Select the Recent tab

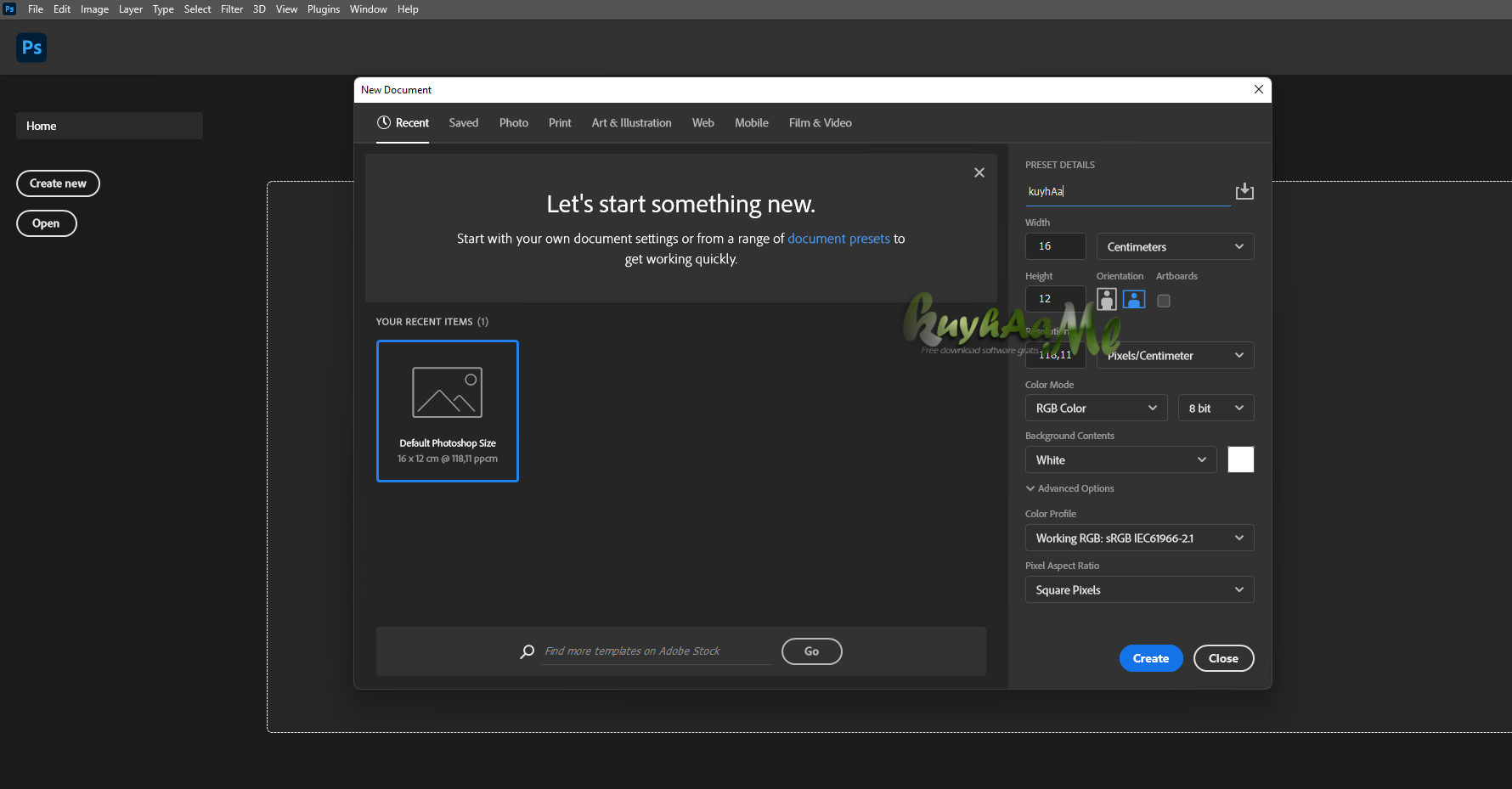pos(403,122)
